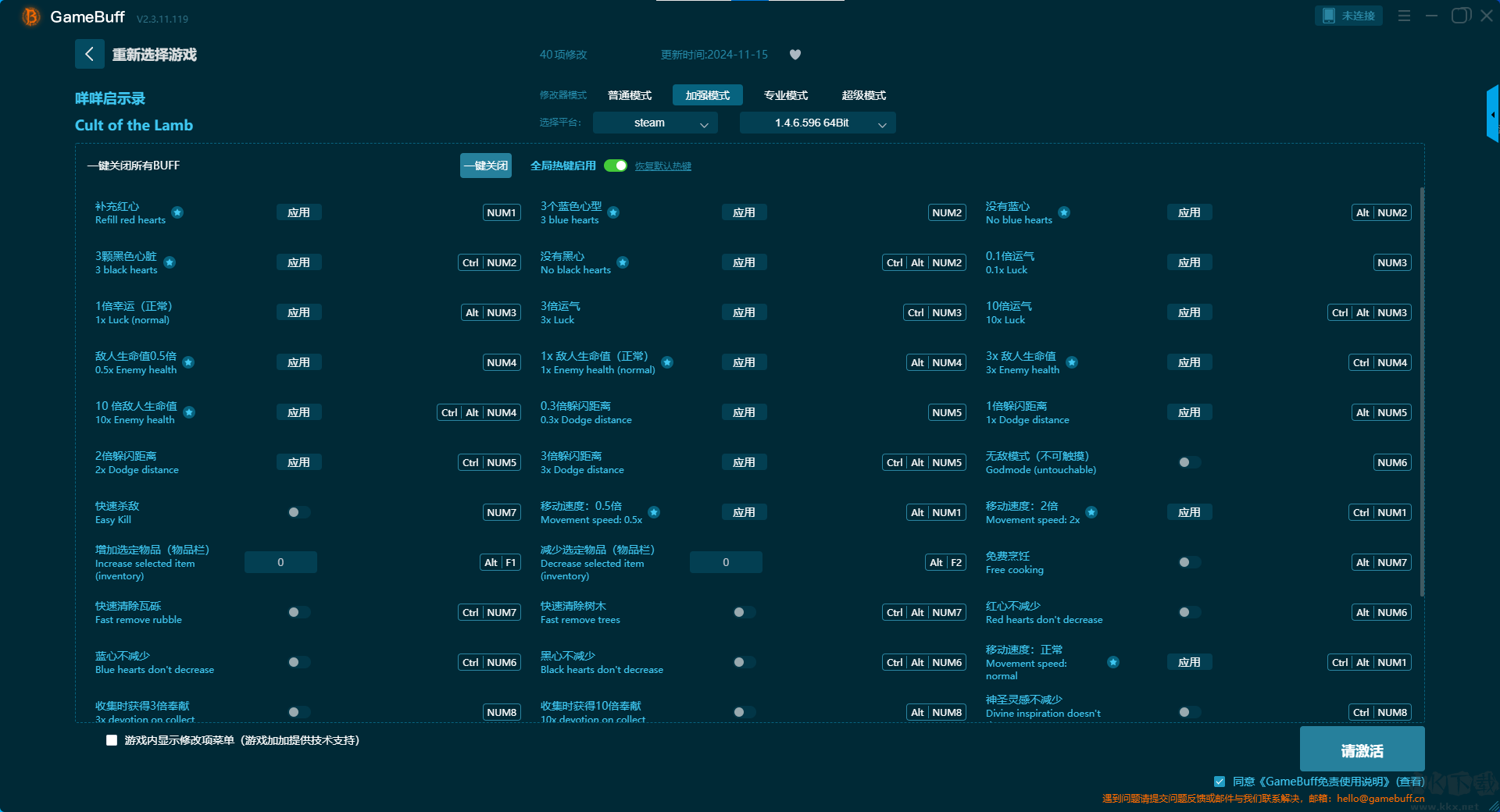1500x812 pixels.
Task: Click star icon beside 3 black hearts
Action: 170,262
